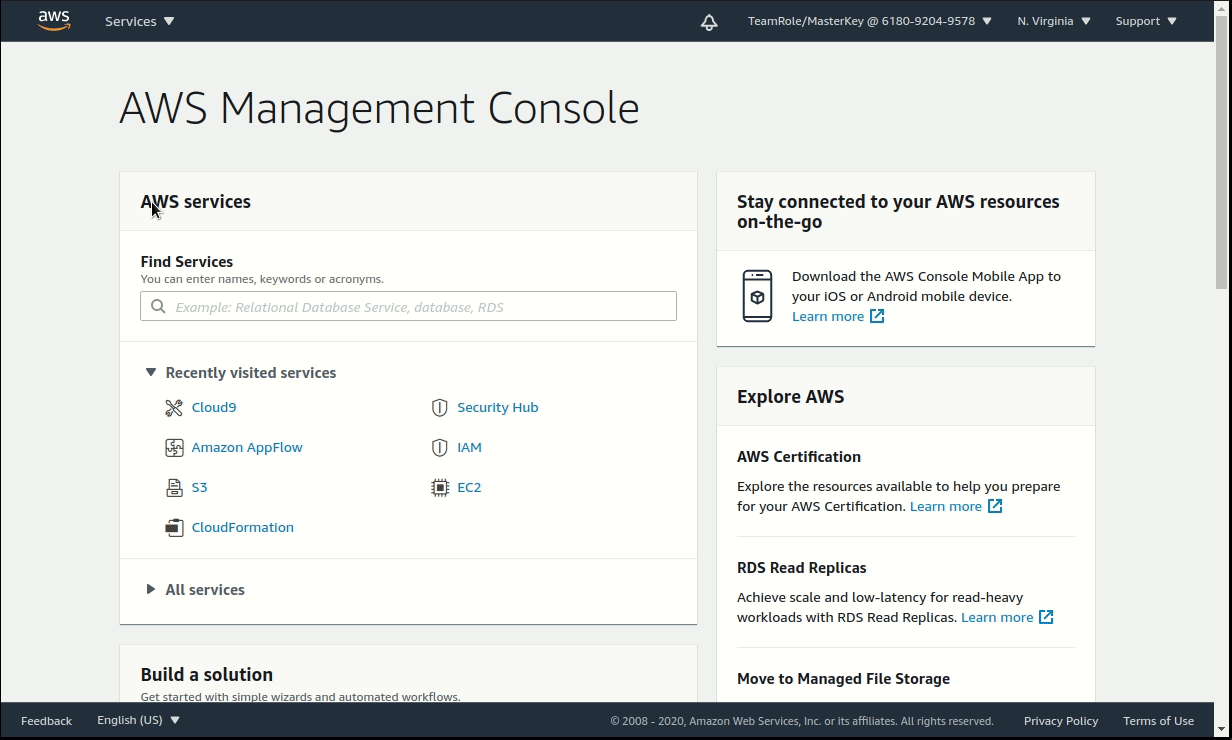The image size is (1232, 740).
Task: Open the Services dropdown menu
Action: tap(139, 21)
